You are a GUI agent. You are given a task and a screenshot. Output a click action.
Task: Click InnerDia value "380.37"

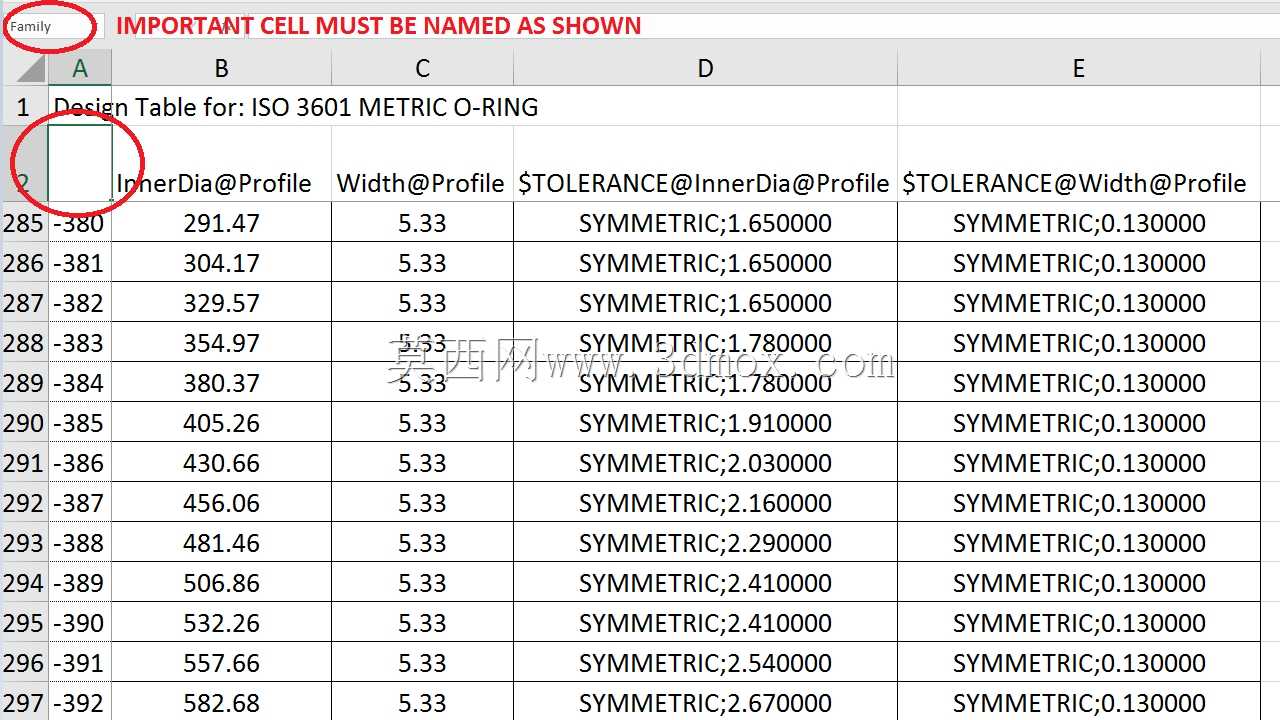tap(221, 382)
